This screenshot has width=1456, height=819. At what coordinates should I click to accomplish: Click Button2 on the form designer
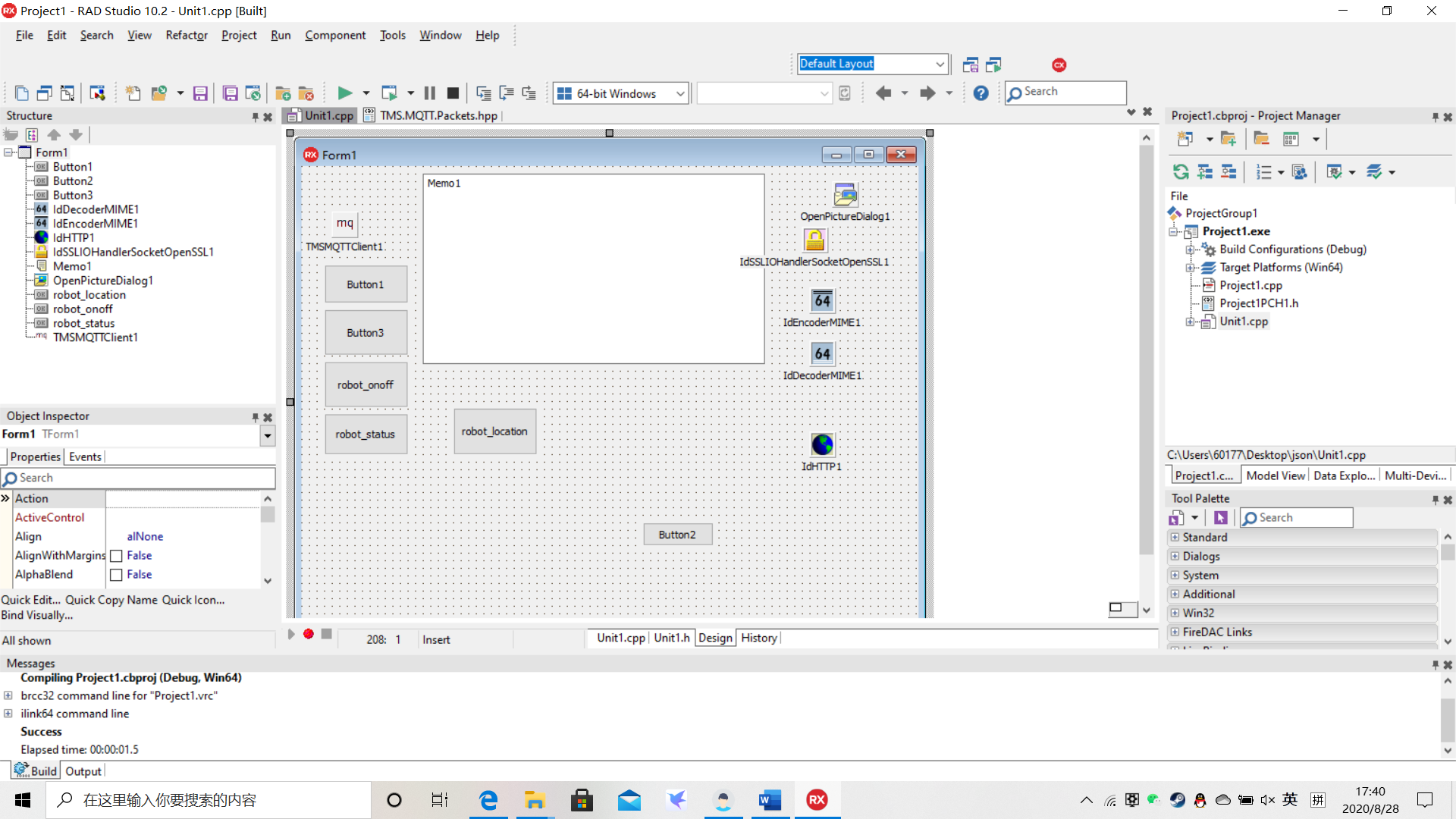(677, 535)
